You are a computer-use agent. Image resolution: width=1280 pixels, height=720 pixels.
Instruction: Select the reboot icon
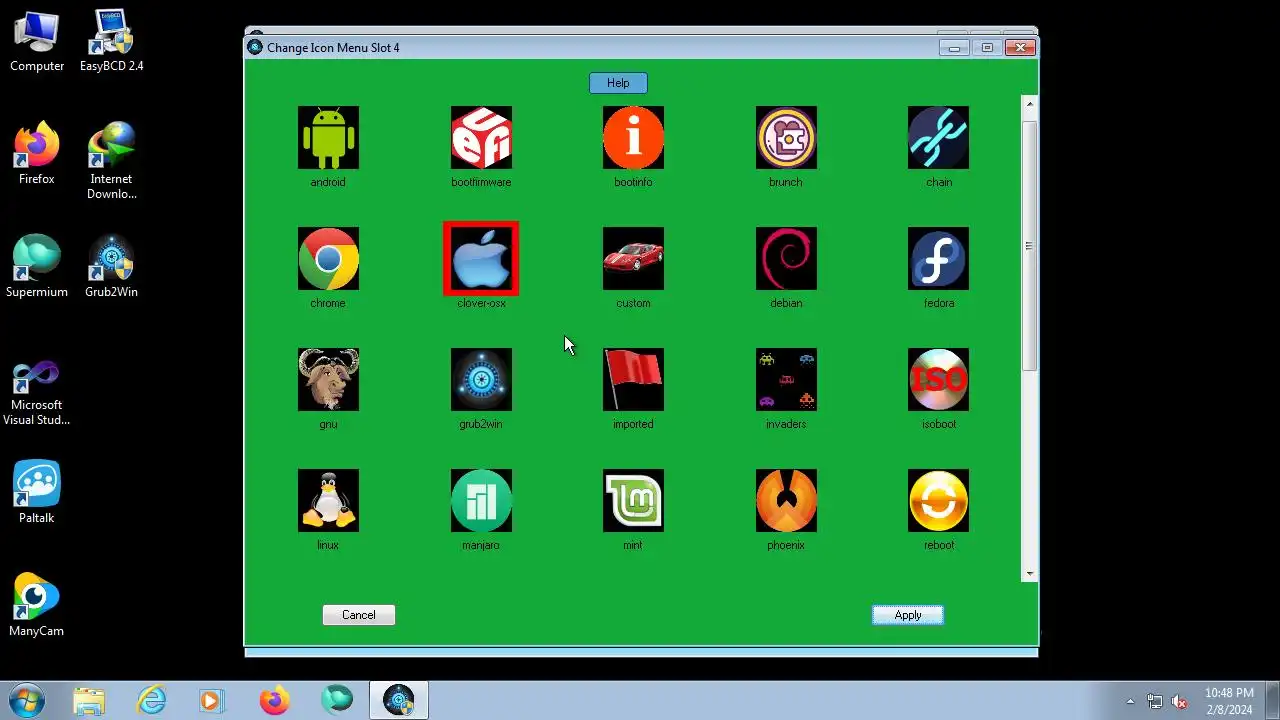pyautogui.click(x=938, y=501)
